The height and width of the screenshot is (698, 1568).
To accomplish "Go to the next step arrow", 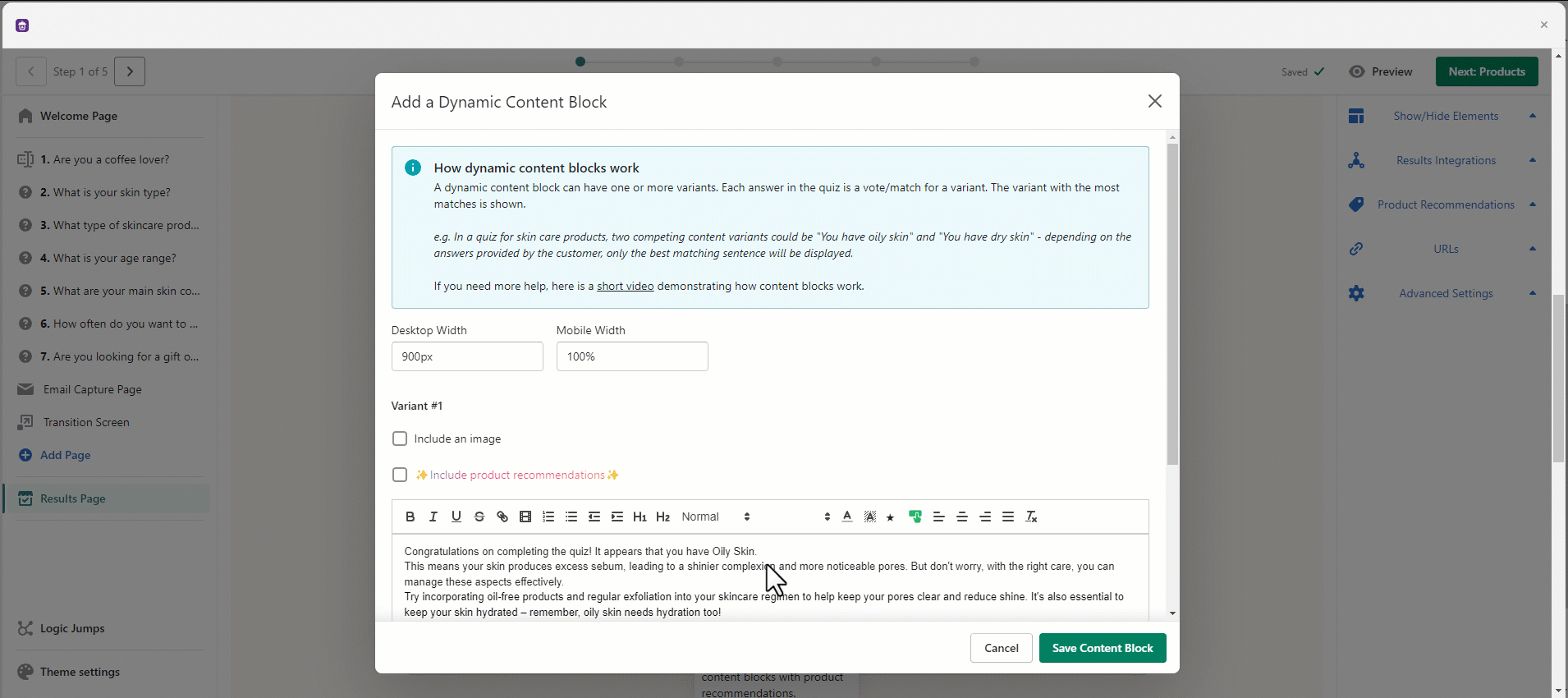I will [130, 71].
